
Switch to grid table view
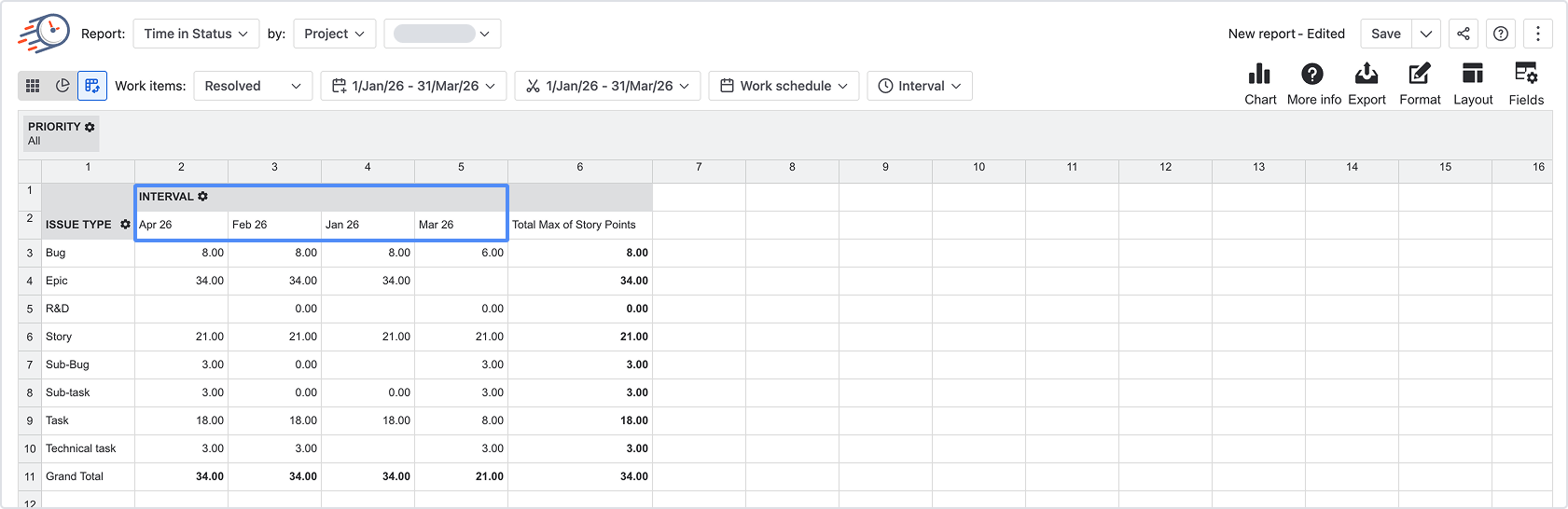33,86
